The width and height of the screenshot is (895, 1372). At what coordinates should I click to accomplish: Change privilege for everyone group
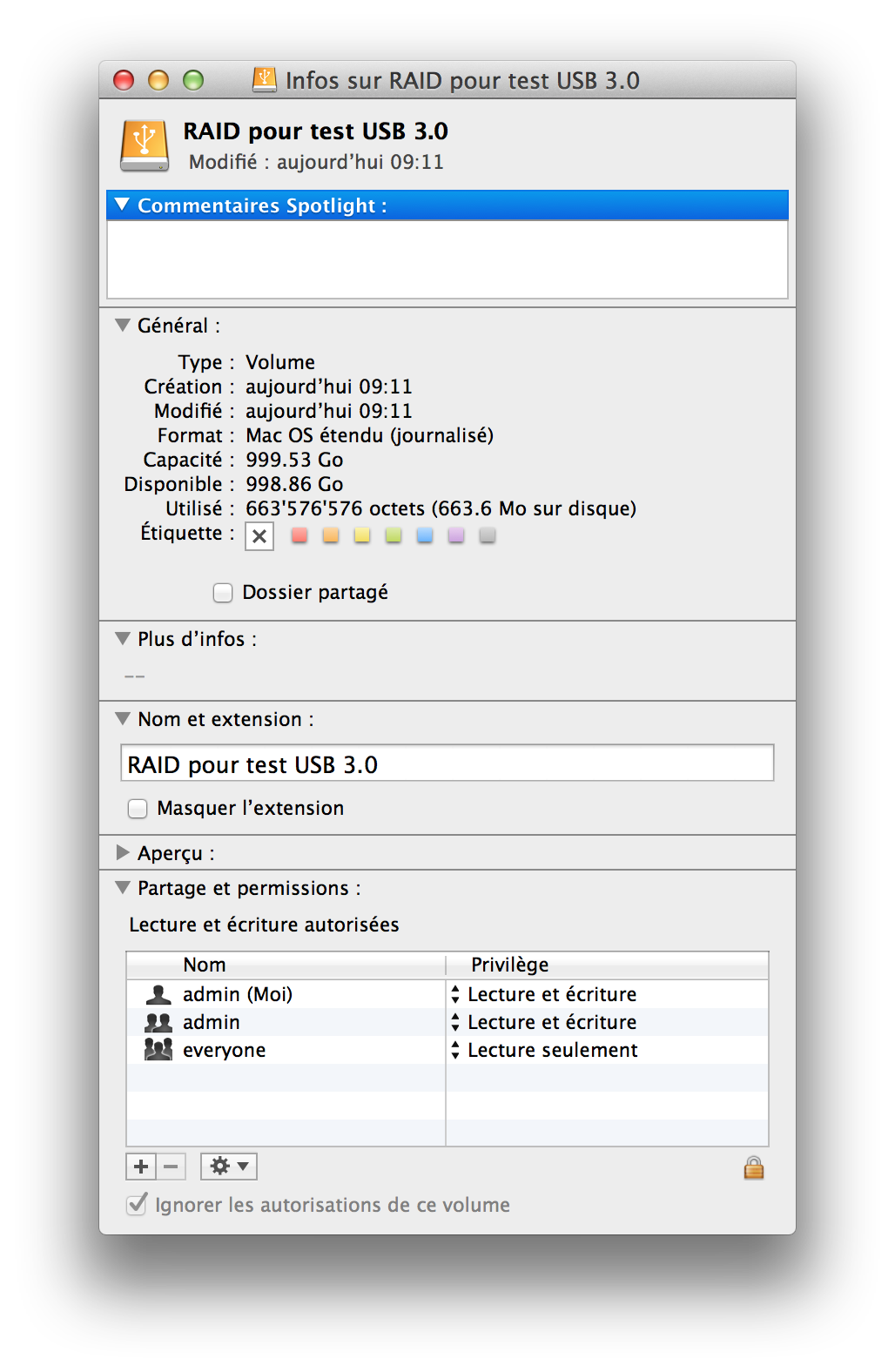click(455, 1050)
